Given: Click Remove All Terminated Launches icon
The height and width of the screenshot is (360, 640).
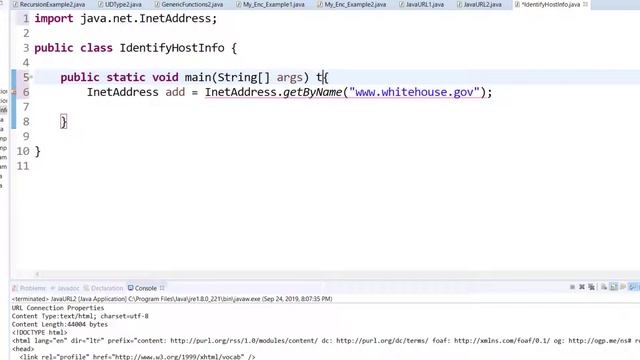Looking at the screenshot, I should tap(591, 287).
